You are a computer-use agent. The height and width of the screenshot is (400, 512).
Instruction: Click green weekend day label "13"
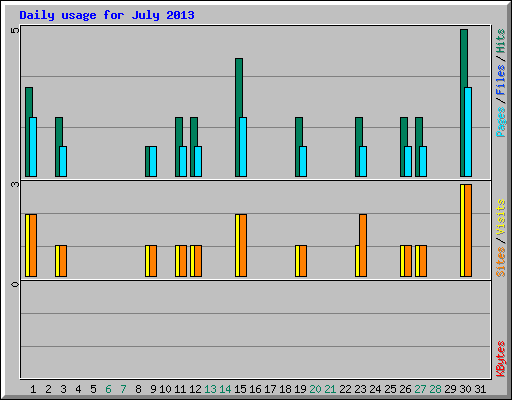click(210, 389)
